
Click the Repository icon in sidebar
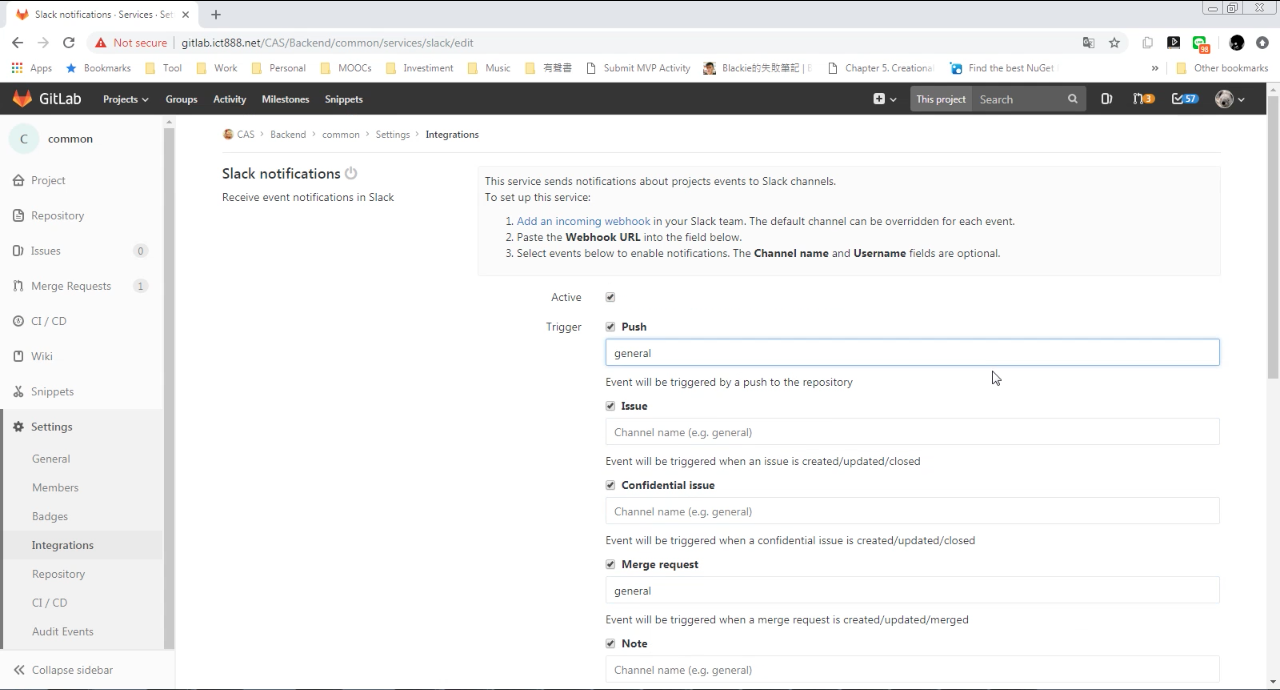(18, 215)
